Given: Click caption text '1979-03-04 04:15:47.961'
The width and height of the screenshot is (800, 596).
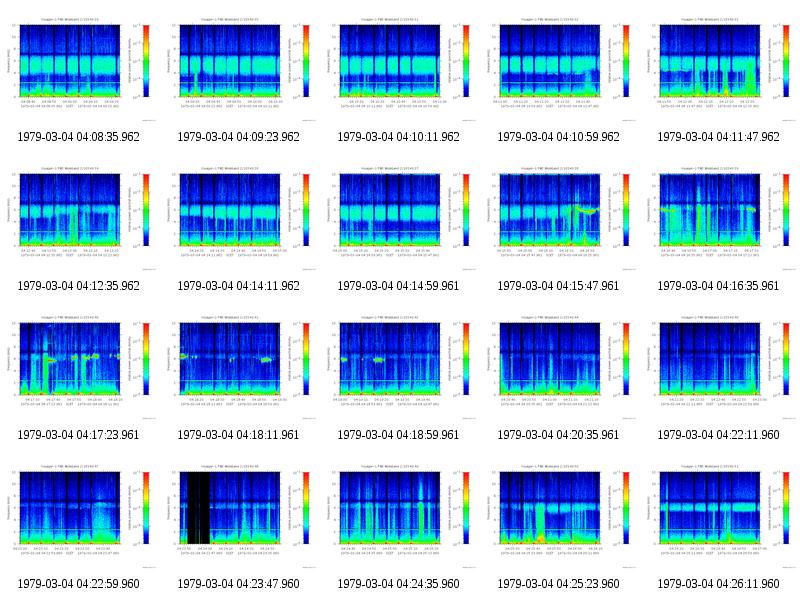Looking at the screenshot, I should [559, 286].
